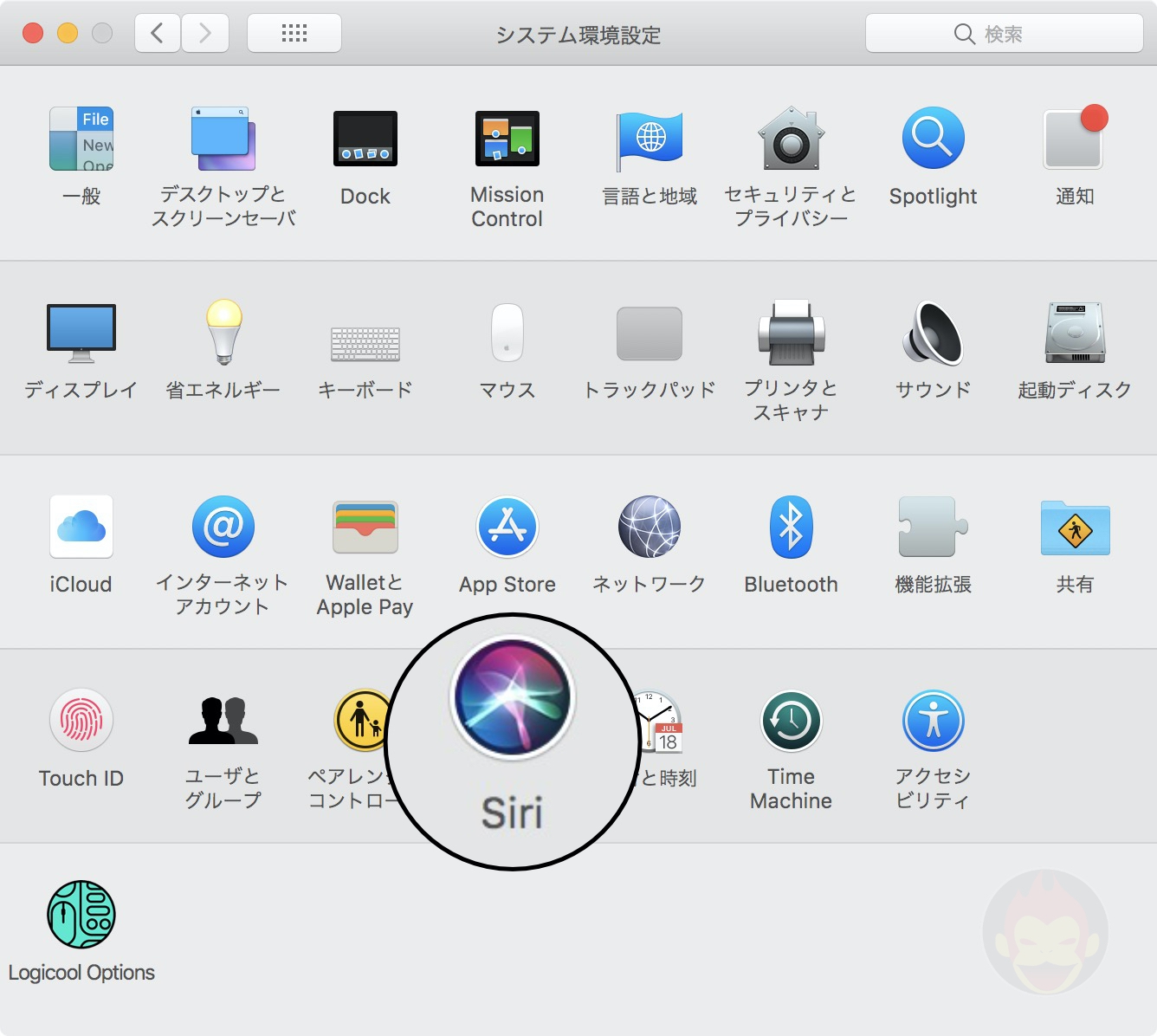Open インターネットアカウント preferences
The height and width of the screenshot is (1036, 1157).
coord(223,527)
